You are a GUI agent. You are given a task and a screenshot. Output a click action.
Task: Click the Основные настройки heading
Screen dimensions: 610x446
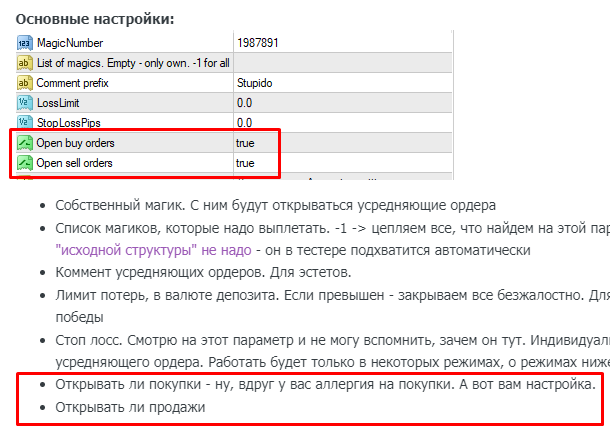95,19
